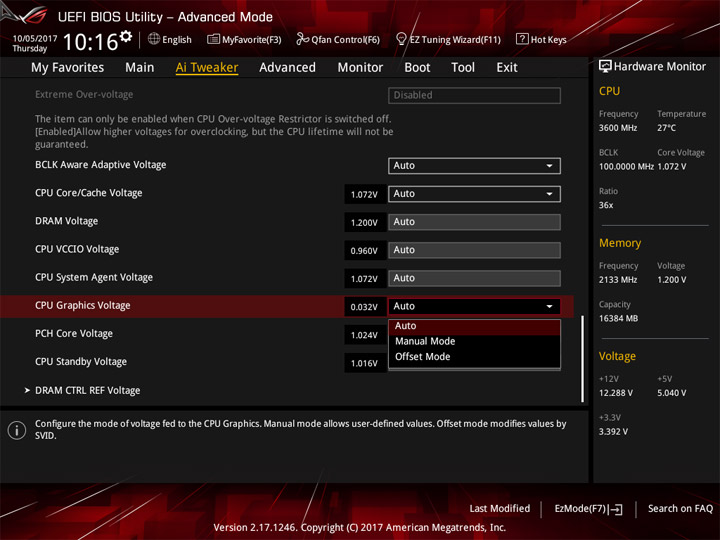Click the 10:16 clock display
This screenshot has height=540, width=720.
point(90,42)
